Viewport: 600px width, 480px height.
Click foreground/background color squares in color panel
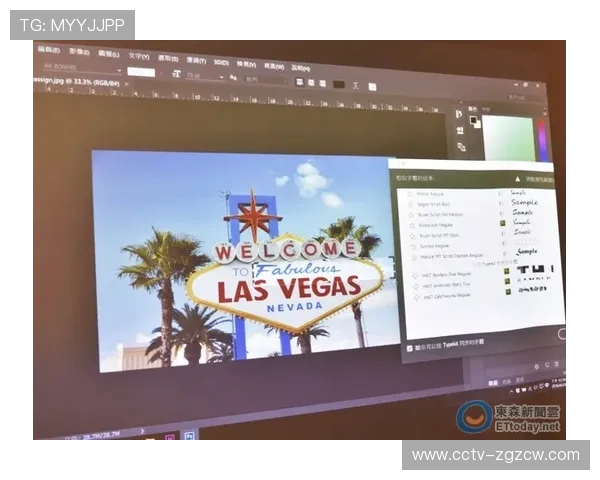475,122
